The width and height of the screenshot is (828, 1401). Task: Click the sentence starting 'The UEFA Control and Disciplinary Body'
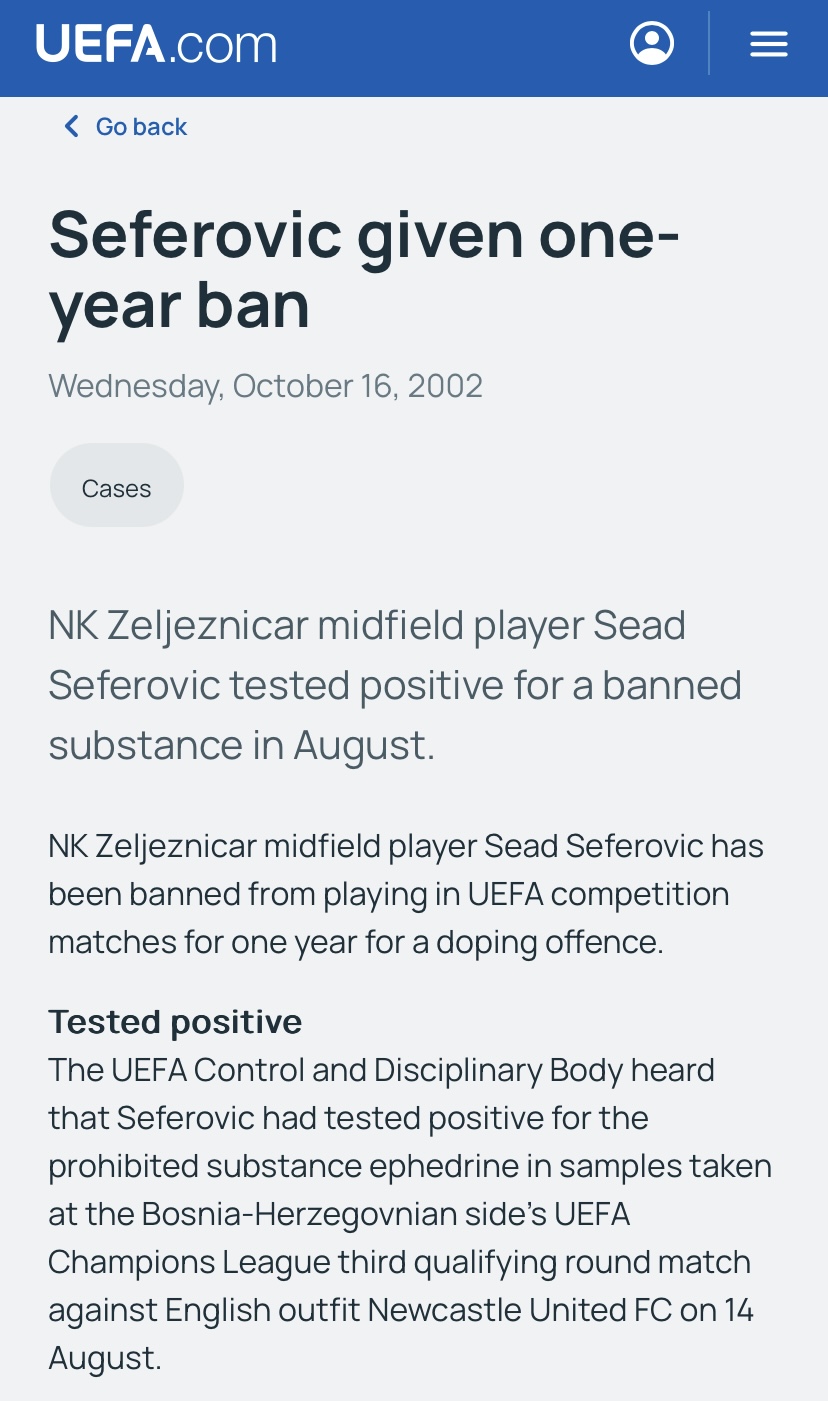[x=410, y=1214]
